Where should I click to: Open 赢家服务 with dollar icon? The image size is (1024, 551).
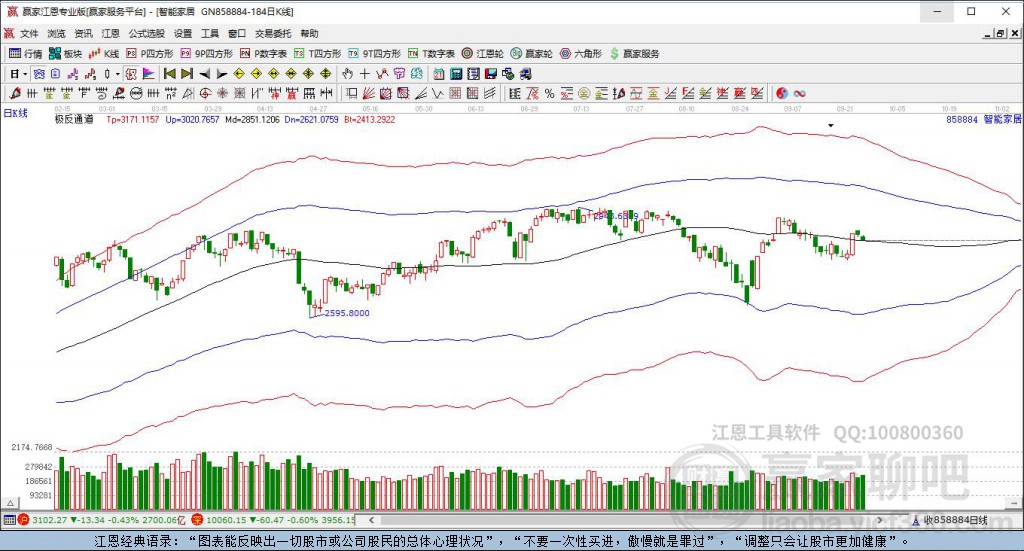click(x=634, y=54)
